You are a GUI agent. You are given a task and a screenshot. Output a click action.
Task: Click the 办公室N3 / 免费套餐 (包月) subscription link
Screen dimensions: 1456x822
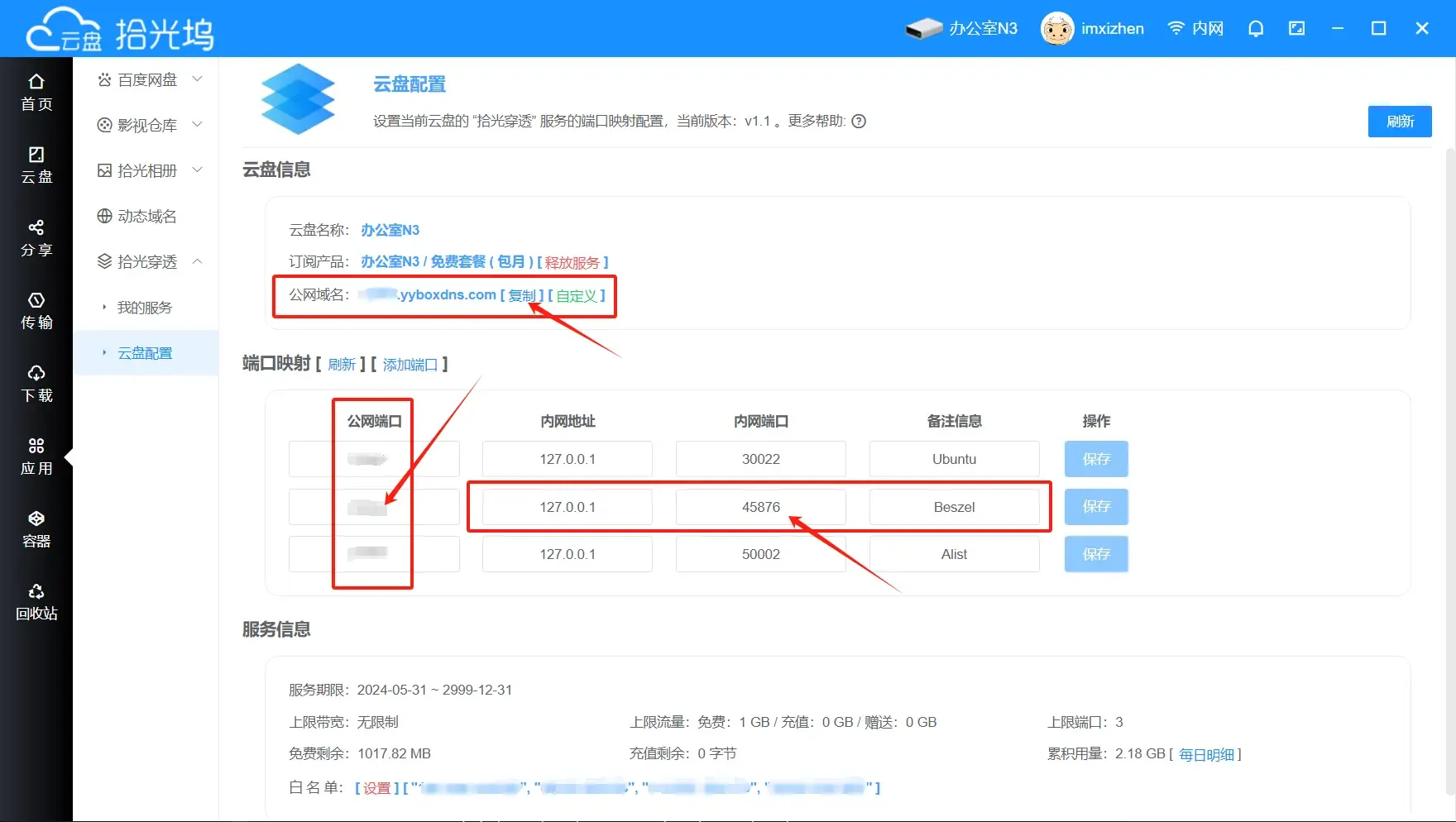point(447,261)
